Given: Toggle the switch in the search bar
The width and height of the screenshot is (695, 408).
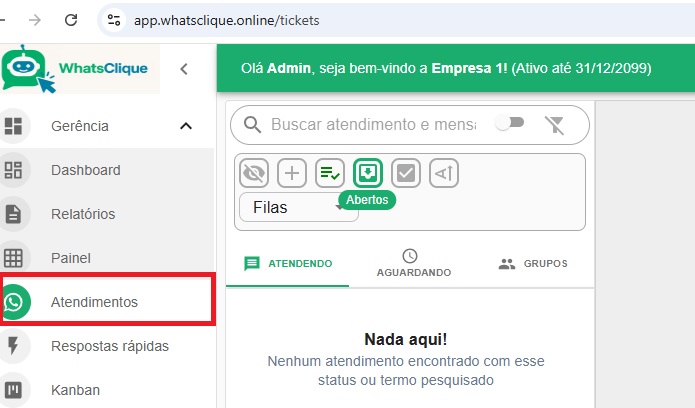Looking at the screenshot, I should (510, 123).
